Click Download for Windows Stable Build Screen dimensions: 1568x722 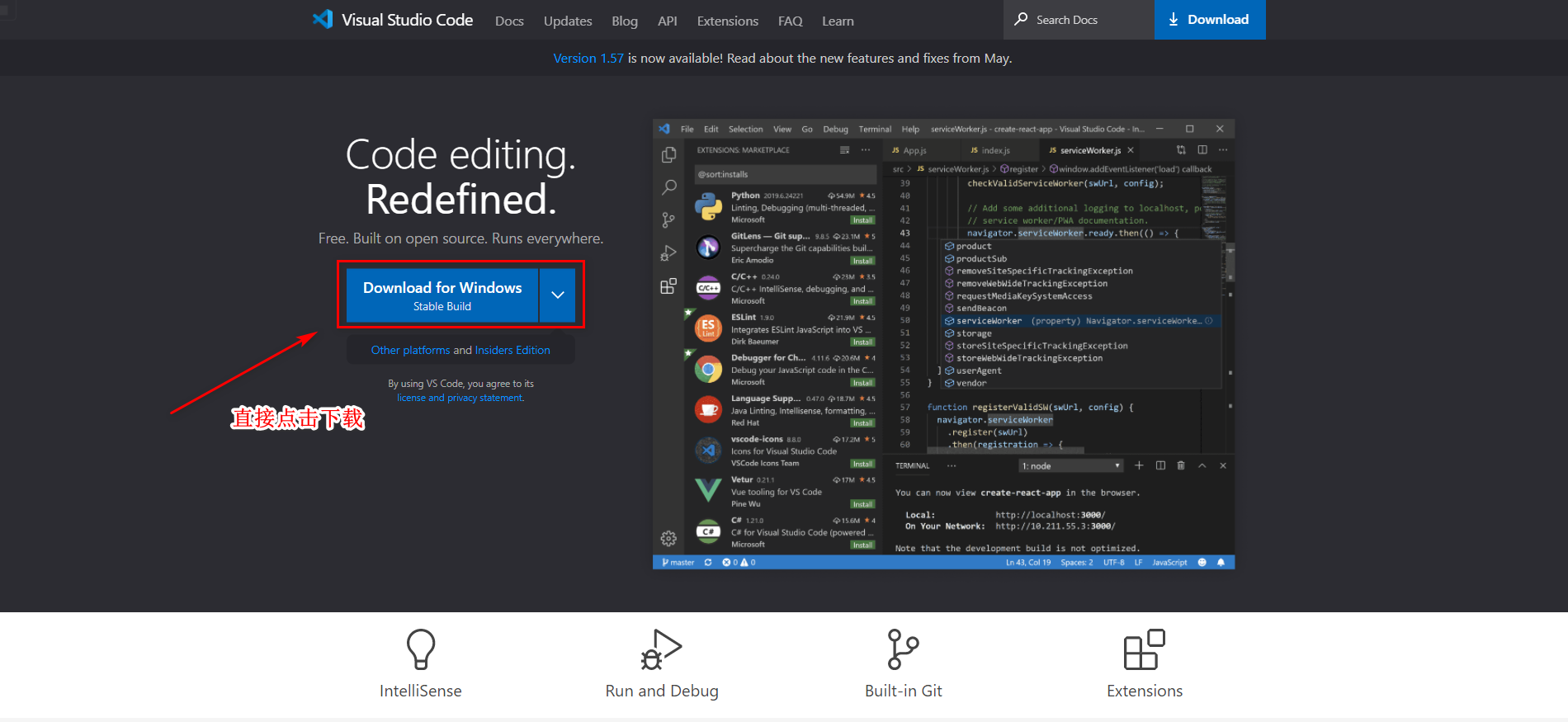[x=442, y=295]
